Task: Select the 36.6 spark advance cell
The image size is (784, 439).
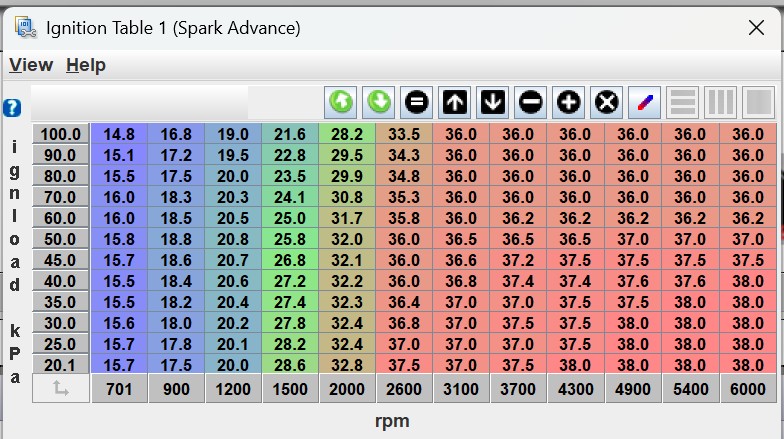Action: pos(461,260)
